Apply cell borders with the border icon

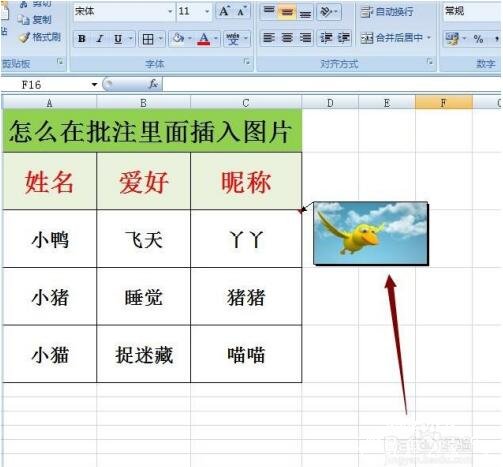tap(148, 39)
